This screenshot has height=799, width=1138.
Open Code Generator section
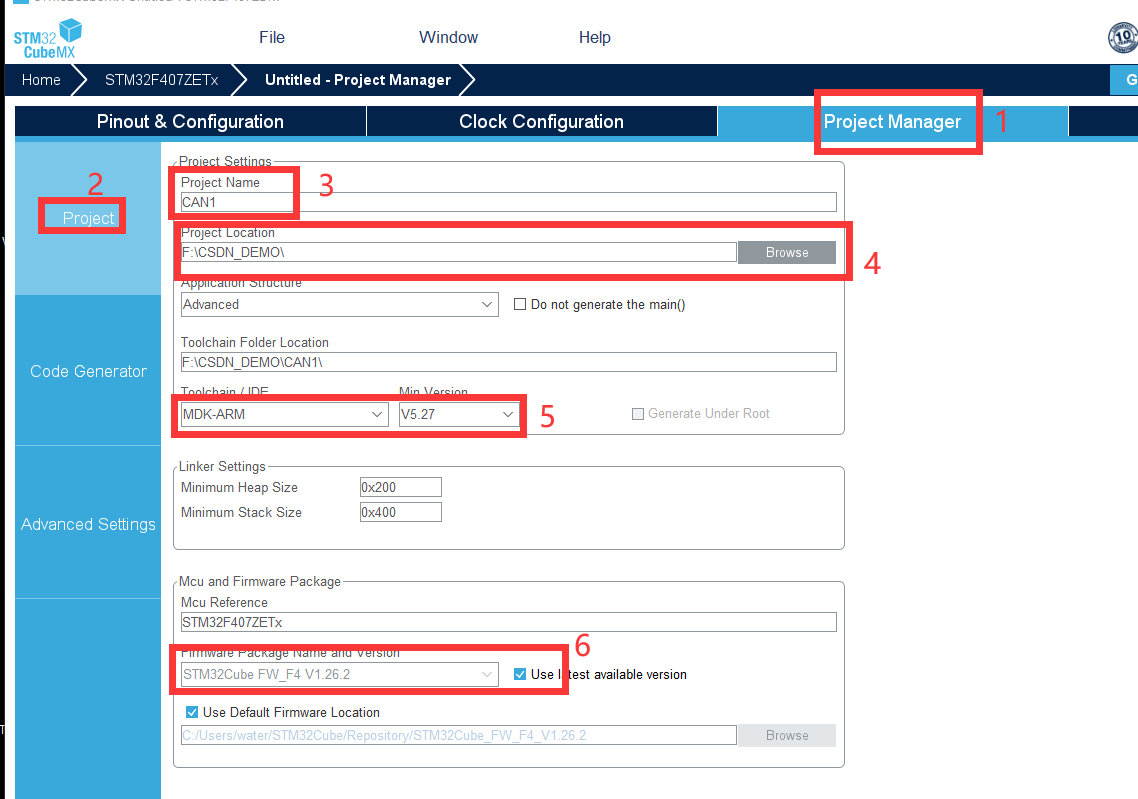(88, 371)
